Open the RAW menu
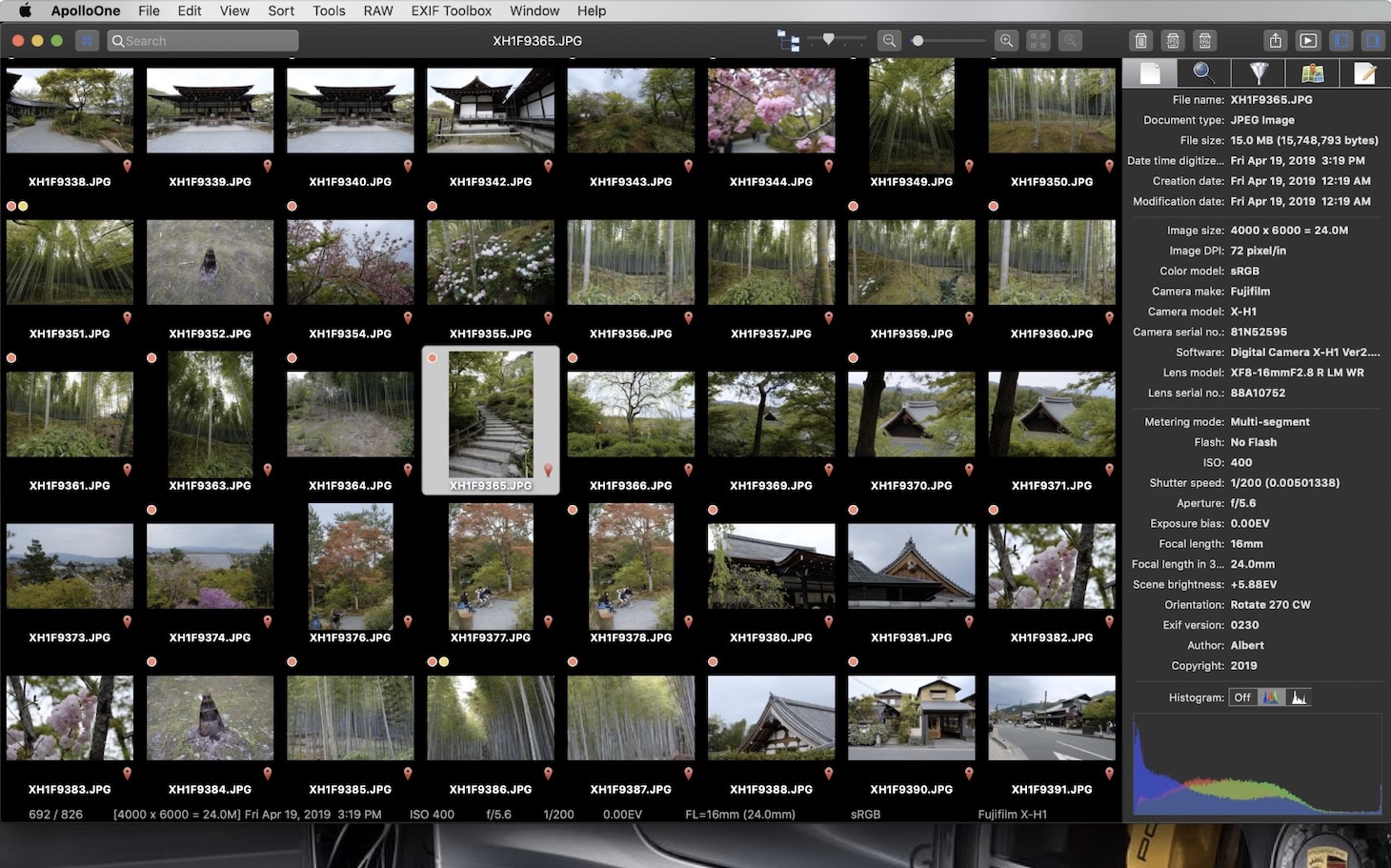This screenshot has height=868, width=1391. click(378, 10)
